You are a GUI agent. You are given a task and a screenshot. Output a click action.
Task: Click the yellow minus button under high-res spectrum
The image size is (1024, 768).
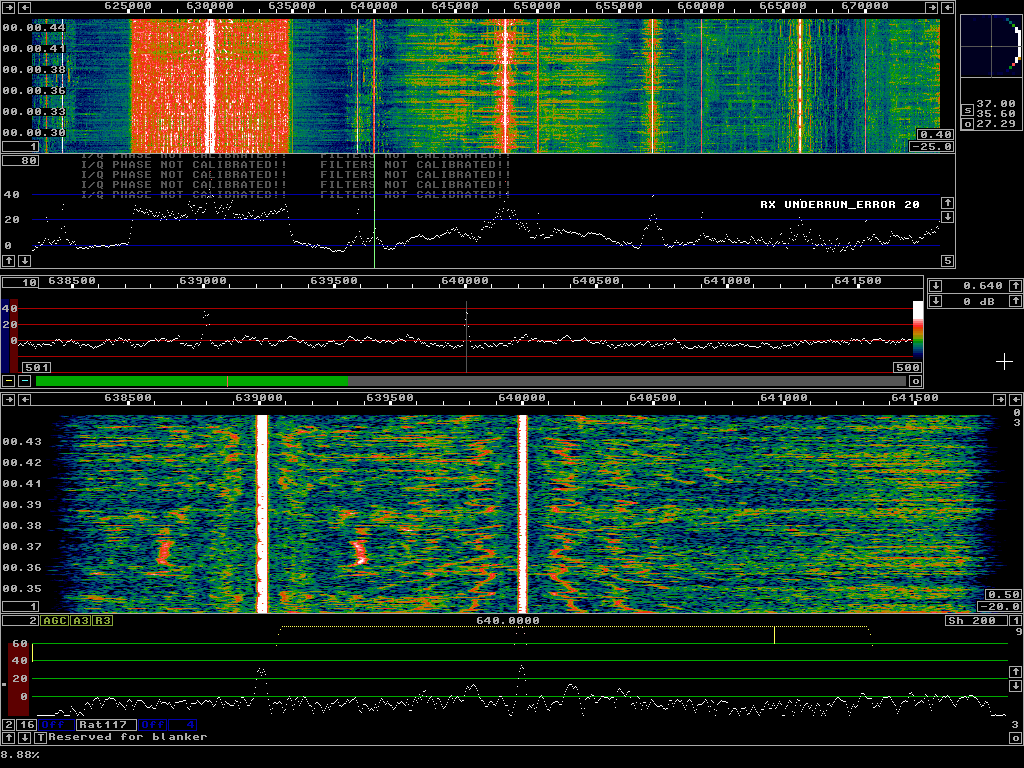point(8,381)
